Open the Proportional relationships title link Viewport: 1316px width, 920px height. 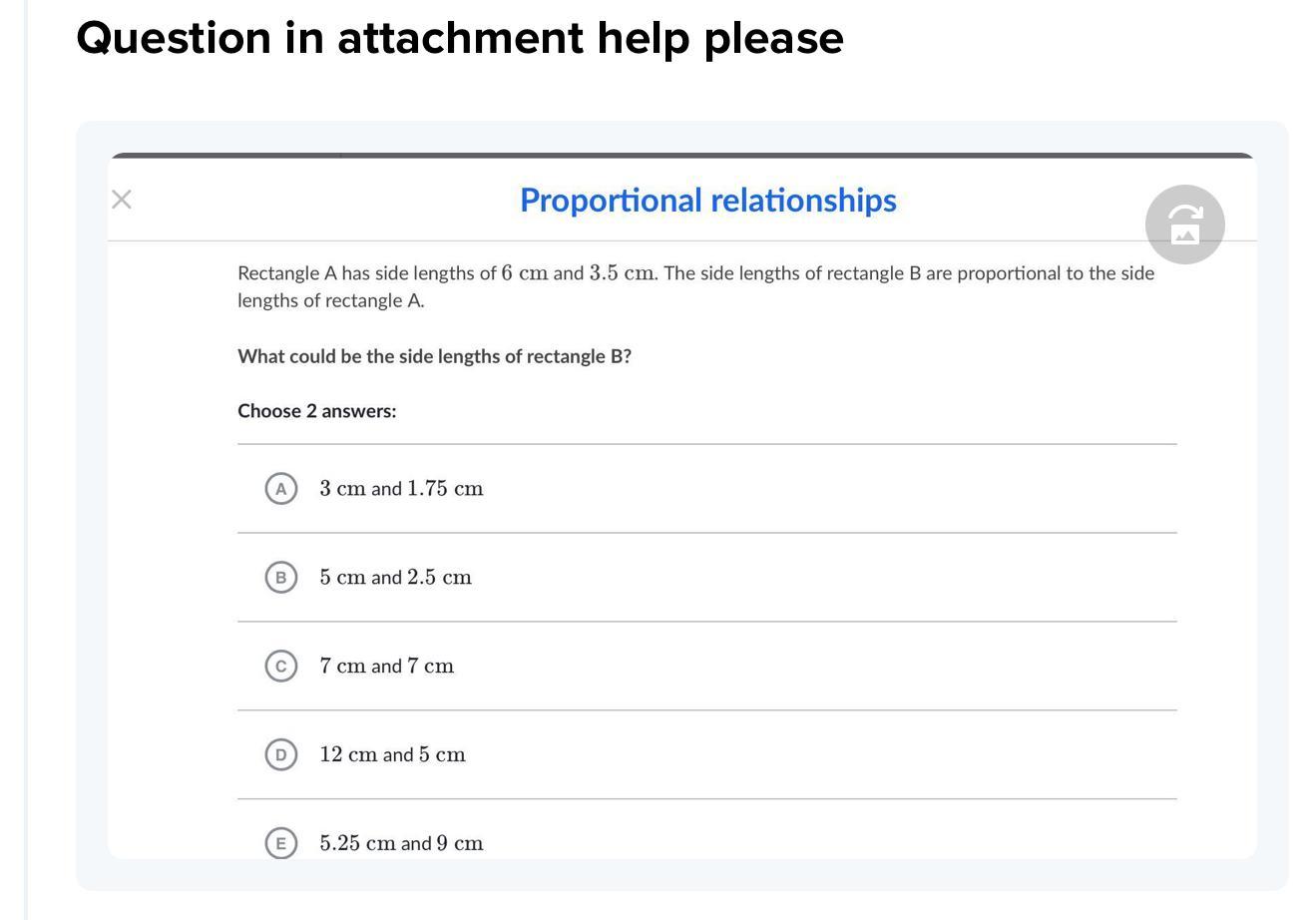(707, 200)
